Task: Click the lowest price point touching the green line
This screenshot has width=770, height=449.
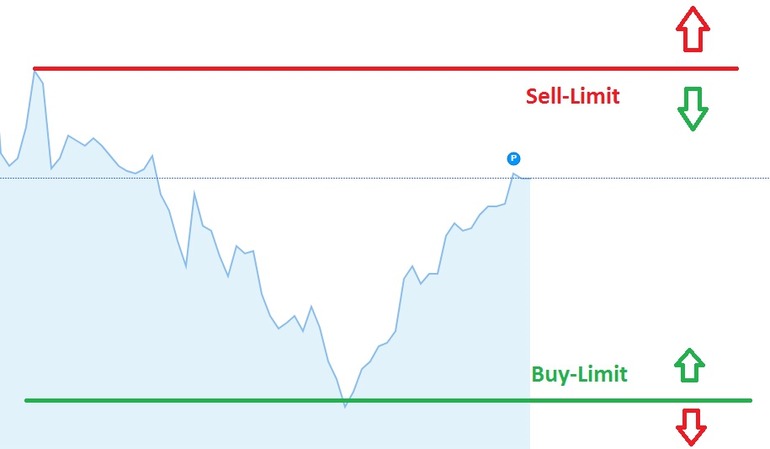Action: [345, 406]
